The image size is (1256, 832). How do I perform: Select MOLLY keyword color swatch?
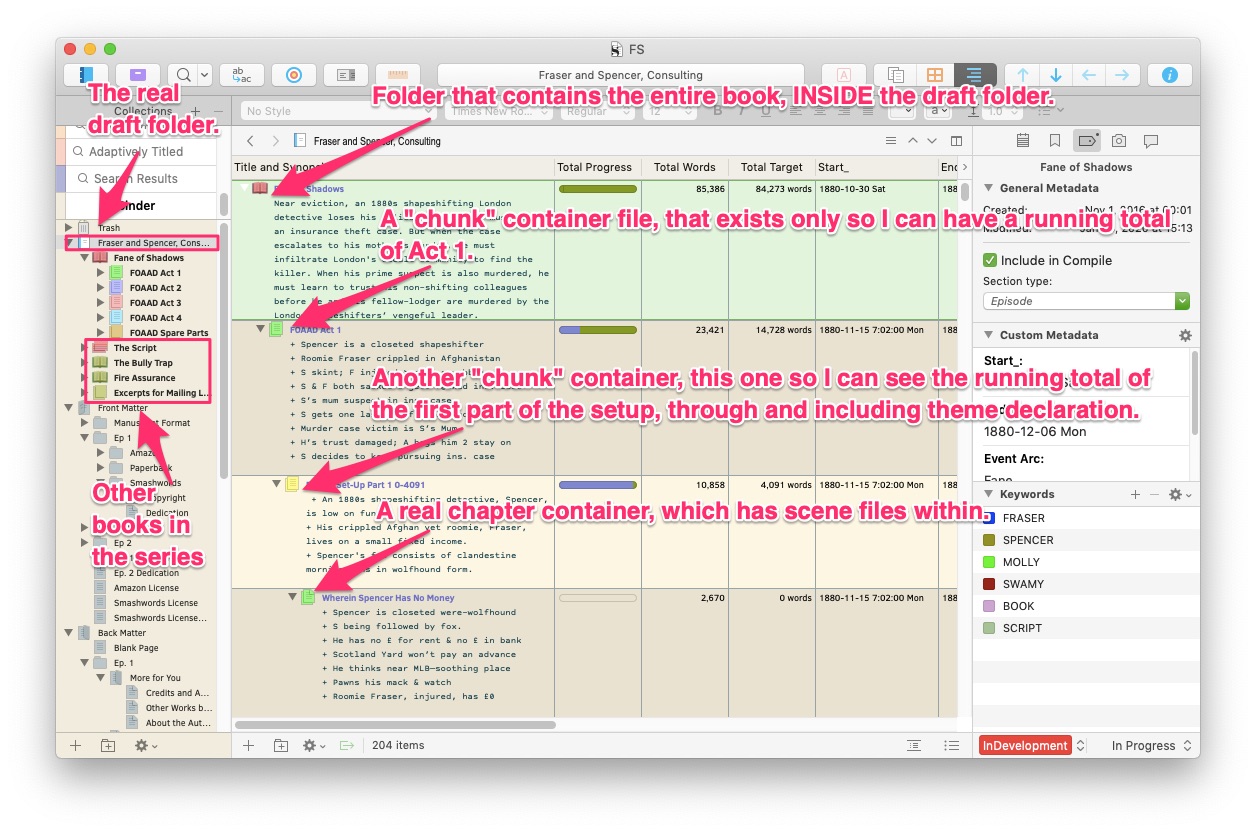(990, 562)
